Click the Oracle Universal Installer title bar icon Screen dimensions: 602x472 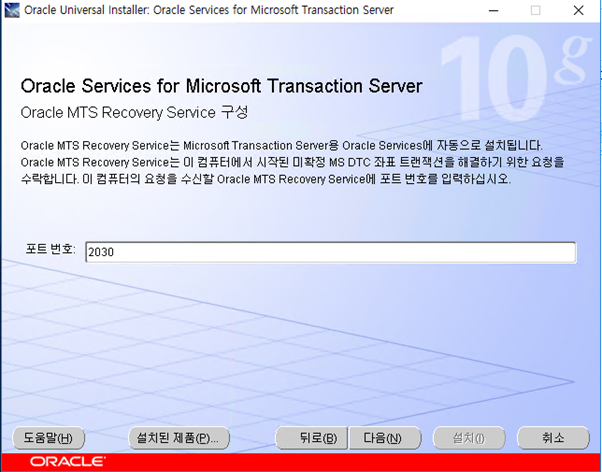(12, 10)
